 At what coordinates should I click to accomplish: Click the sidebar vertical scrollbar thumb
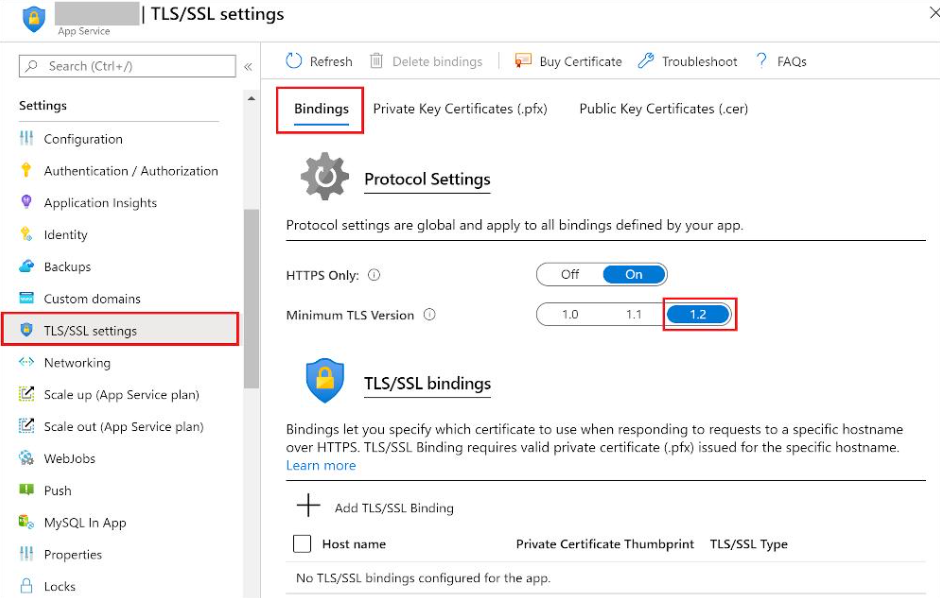pyautogui.click(x=251, y=298)
